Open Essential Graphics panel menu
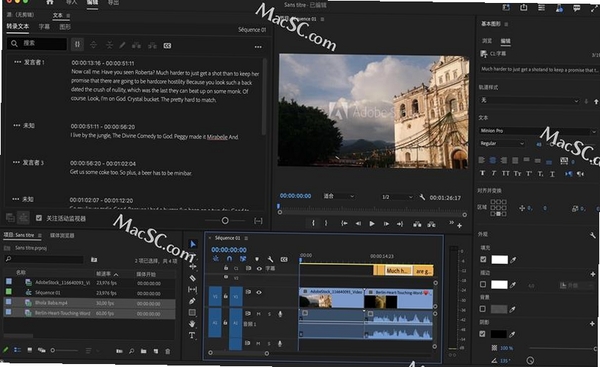Image resolution: width=600 pixels, height=367 pixels. pyautogui.click(x=506, y=24)
